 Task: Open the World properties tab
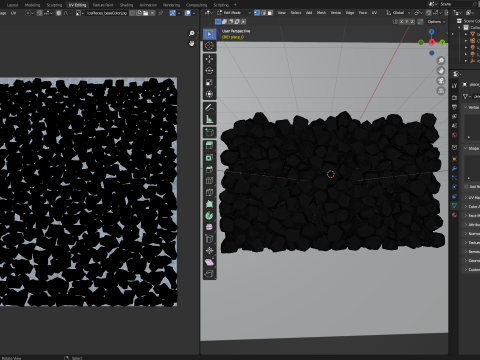(x=454, y=135)
